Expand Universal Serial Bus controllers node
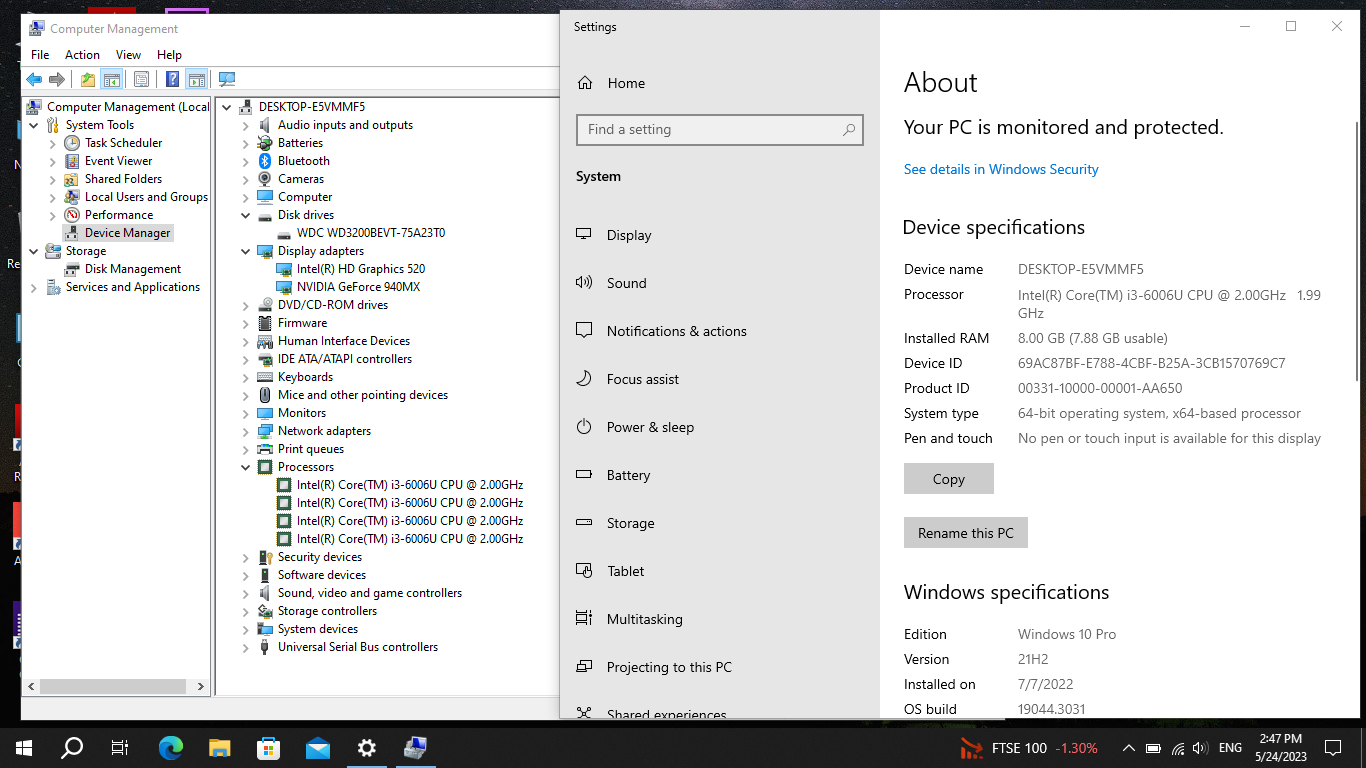1366x768 pixels. (x=246, y=647)
